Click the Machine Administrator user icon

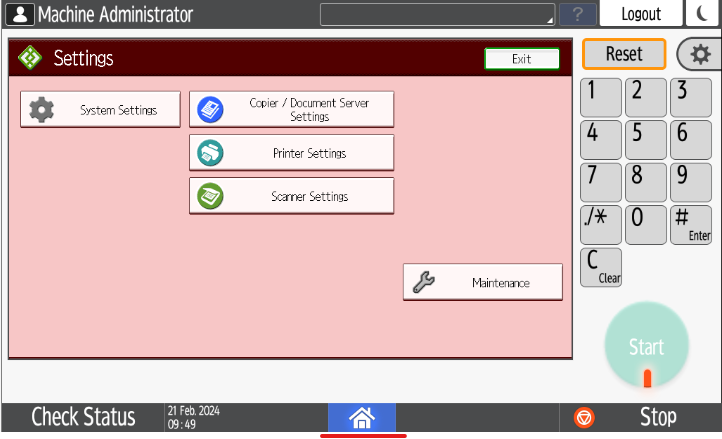(x=20, y=14)
